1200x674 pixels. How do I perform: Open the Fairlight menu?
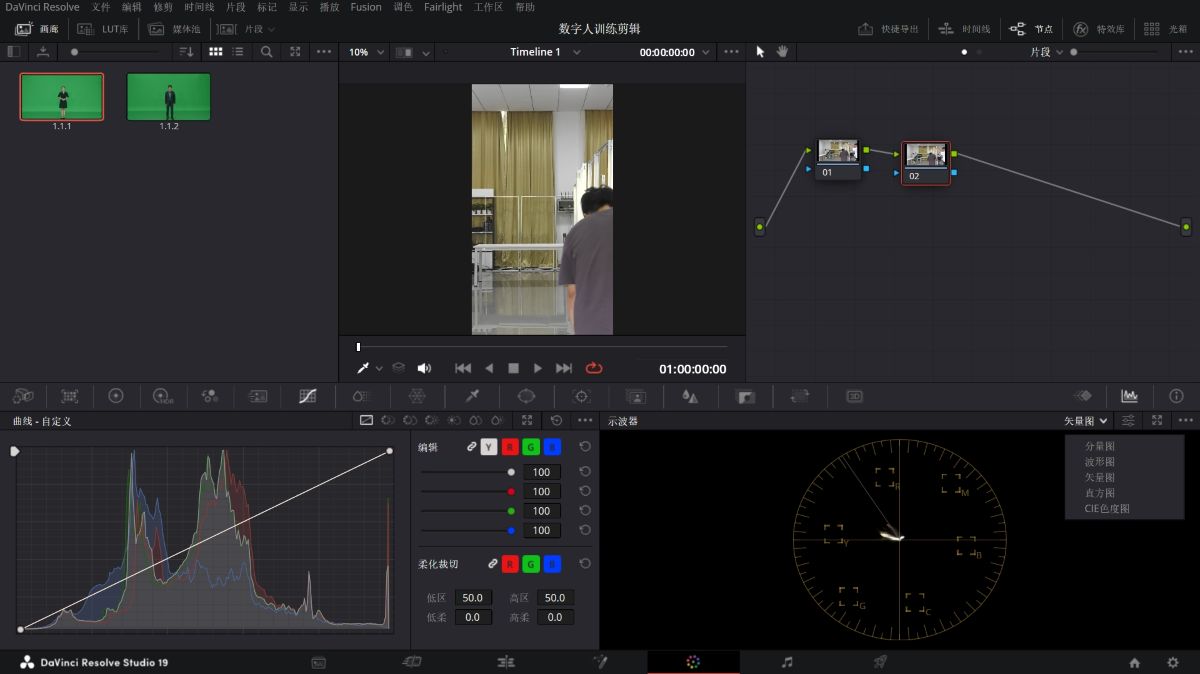tap(442, 7)
